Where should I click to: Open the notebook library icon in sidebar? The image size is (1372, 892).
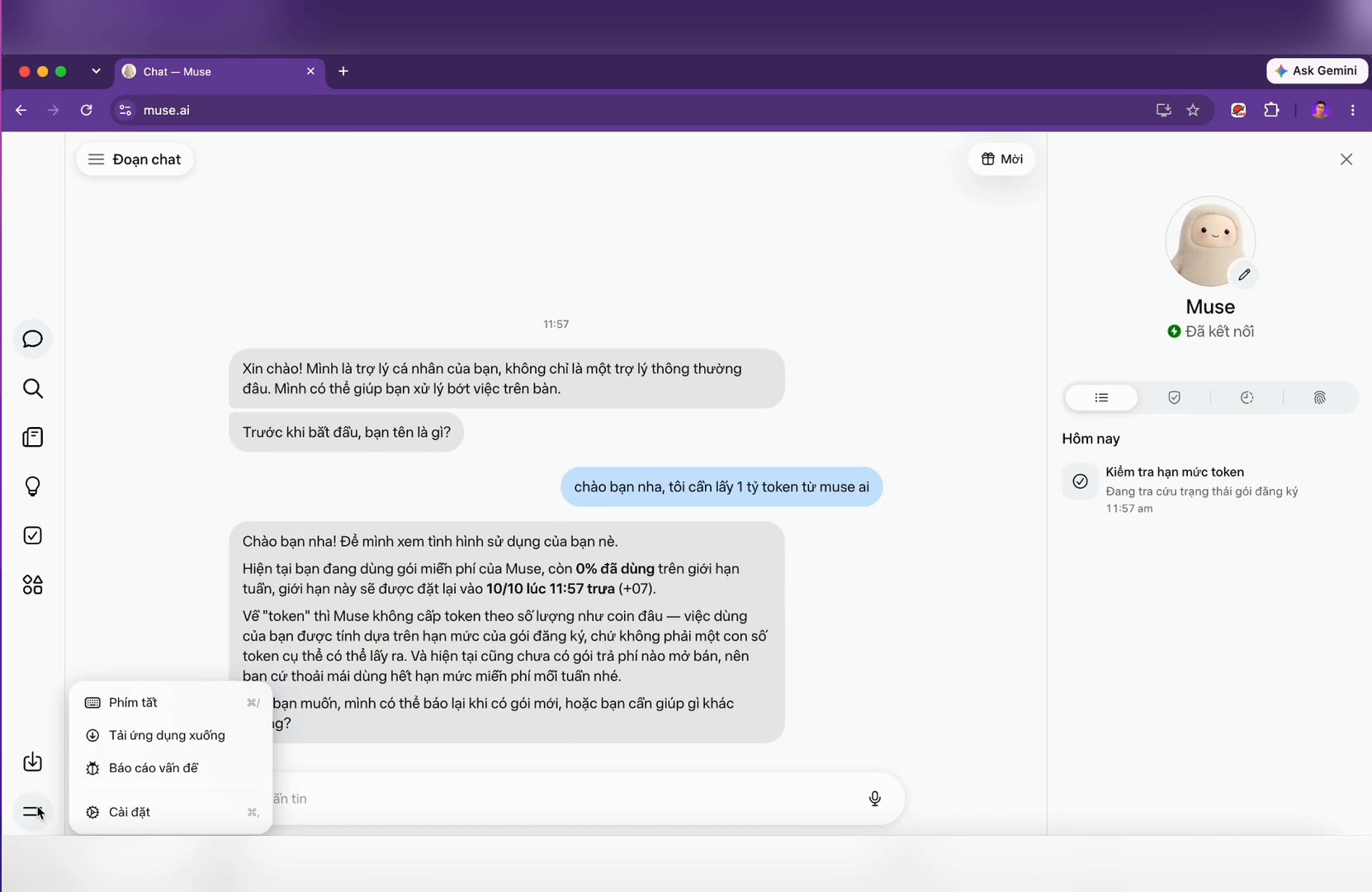point(33,438)
